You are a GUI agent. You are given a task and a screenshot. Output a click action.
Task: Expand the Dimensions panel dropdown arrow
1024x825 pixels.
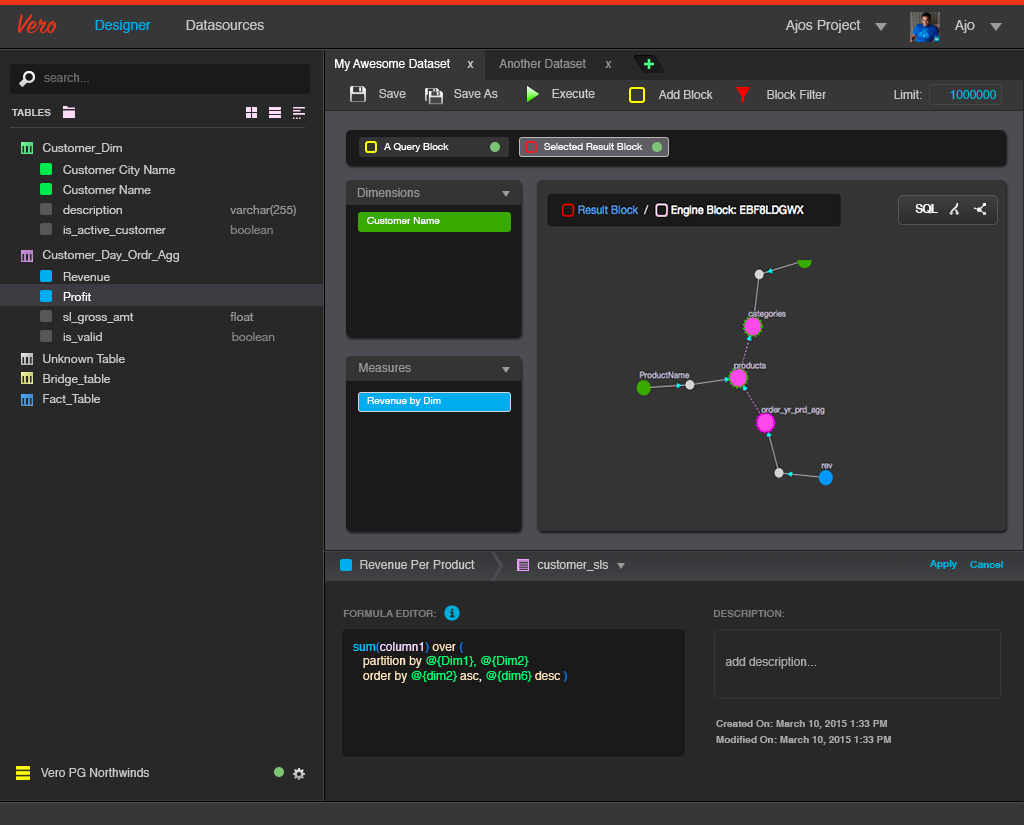tap(506, 193)
